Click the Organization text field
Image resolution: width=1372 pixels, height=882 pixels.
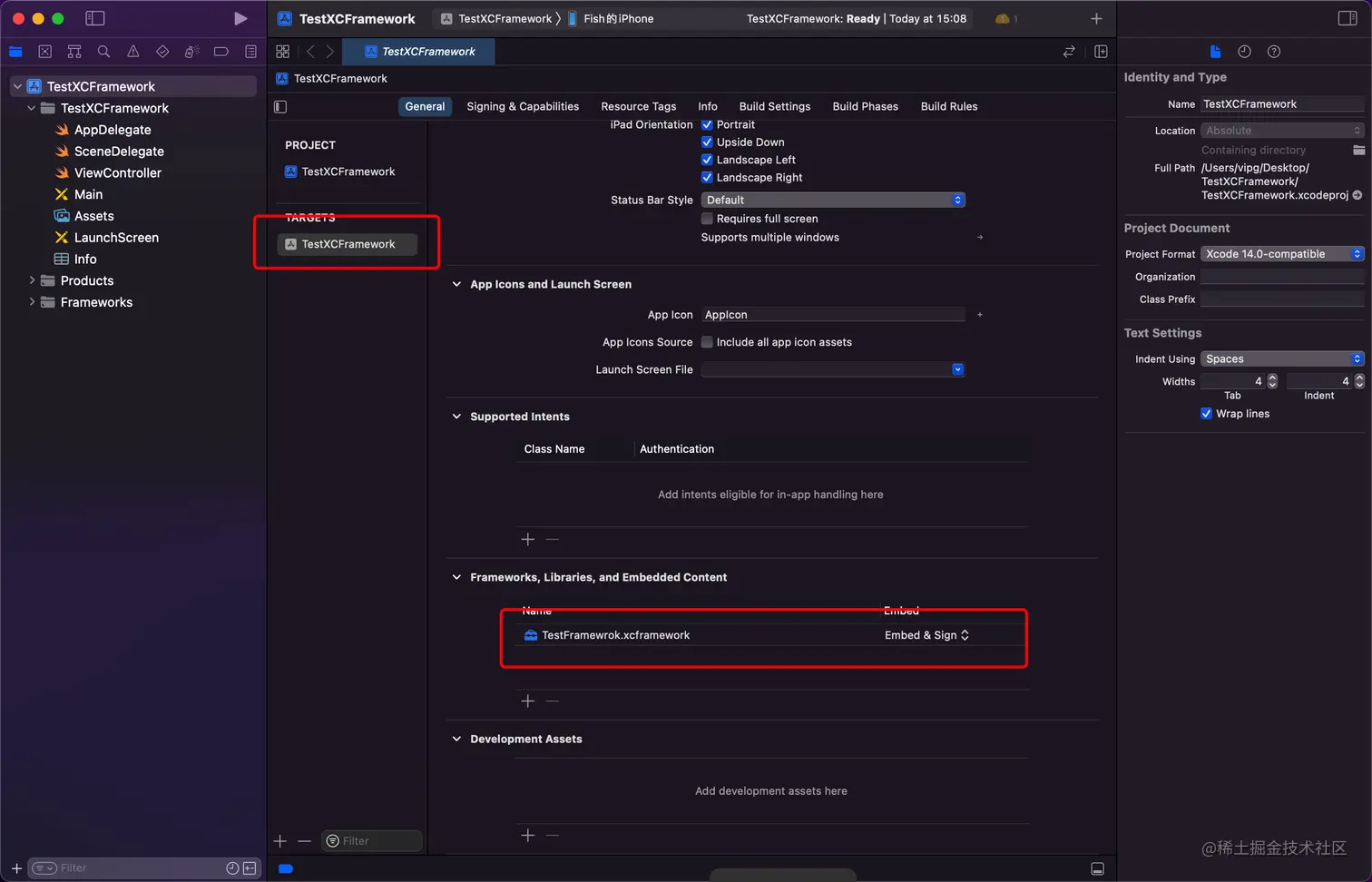1282,277
